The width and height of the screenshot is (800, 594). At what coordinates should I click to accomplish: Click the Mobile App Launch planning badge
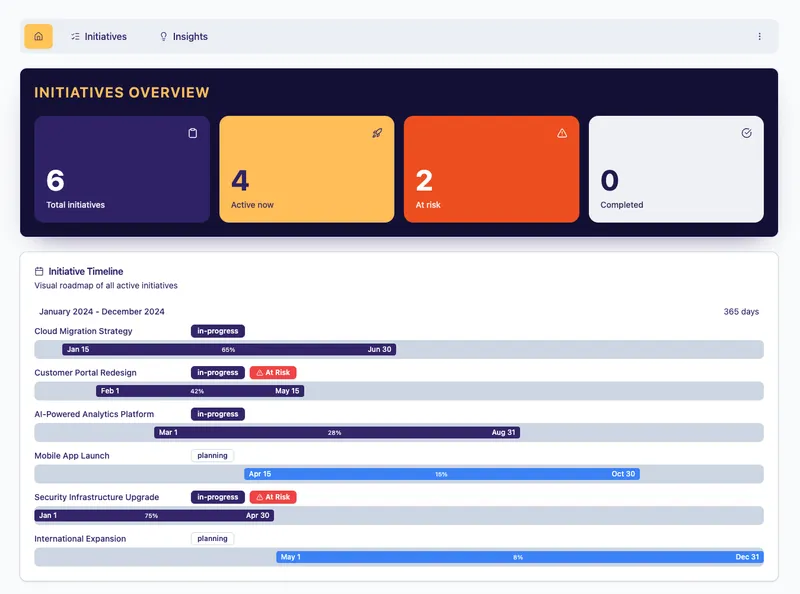pyautogui.click(x=212, y=456)
